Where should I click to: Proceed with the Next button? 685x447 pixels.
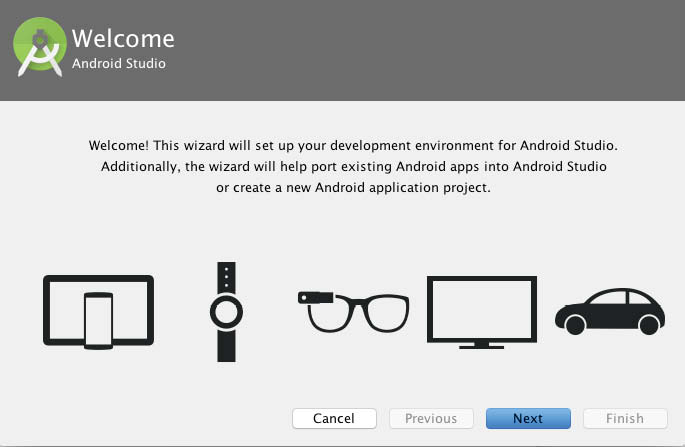click(528, 419)
